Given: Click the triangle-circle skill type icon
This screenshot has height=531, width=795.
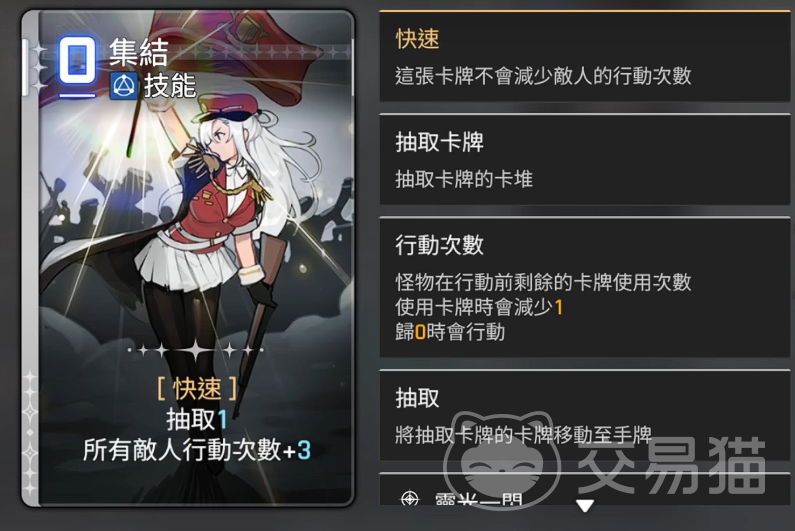Looking at the screenshot, I should click(124, 86).
